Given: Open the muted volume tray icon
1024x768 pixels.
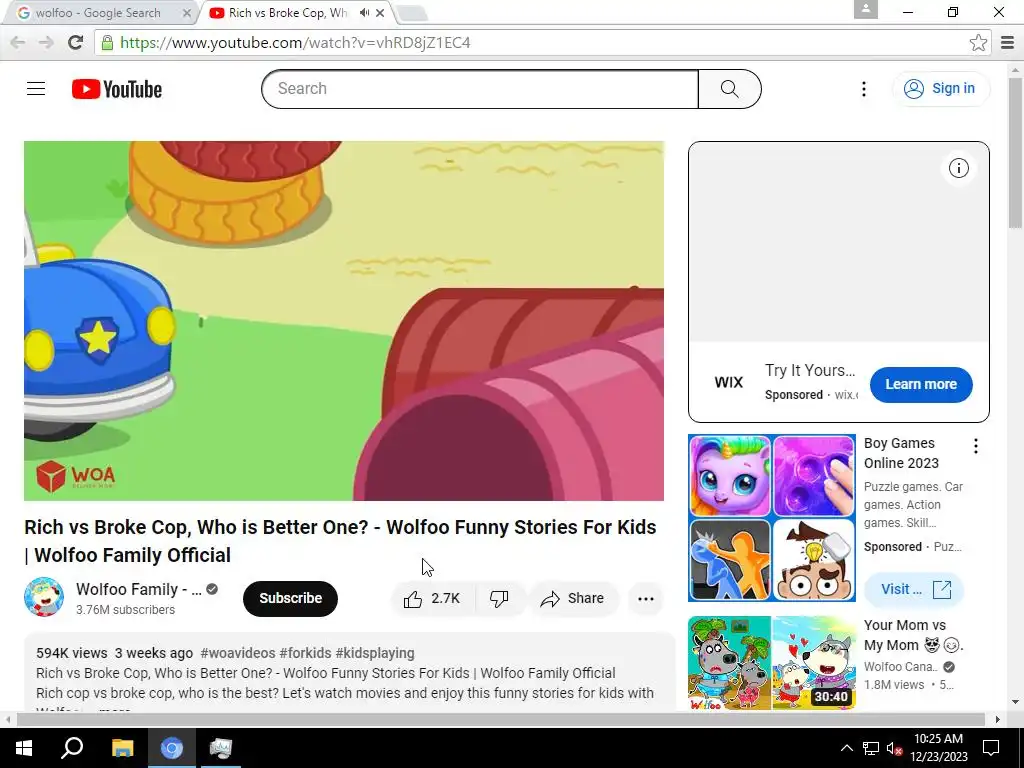Looking at the screenshot, I should pos(894,748).
